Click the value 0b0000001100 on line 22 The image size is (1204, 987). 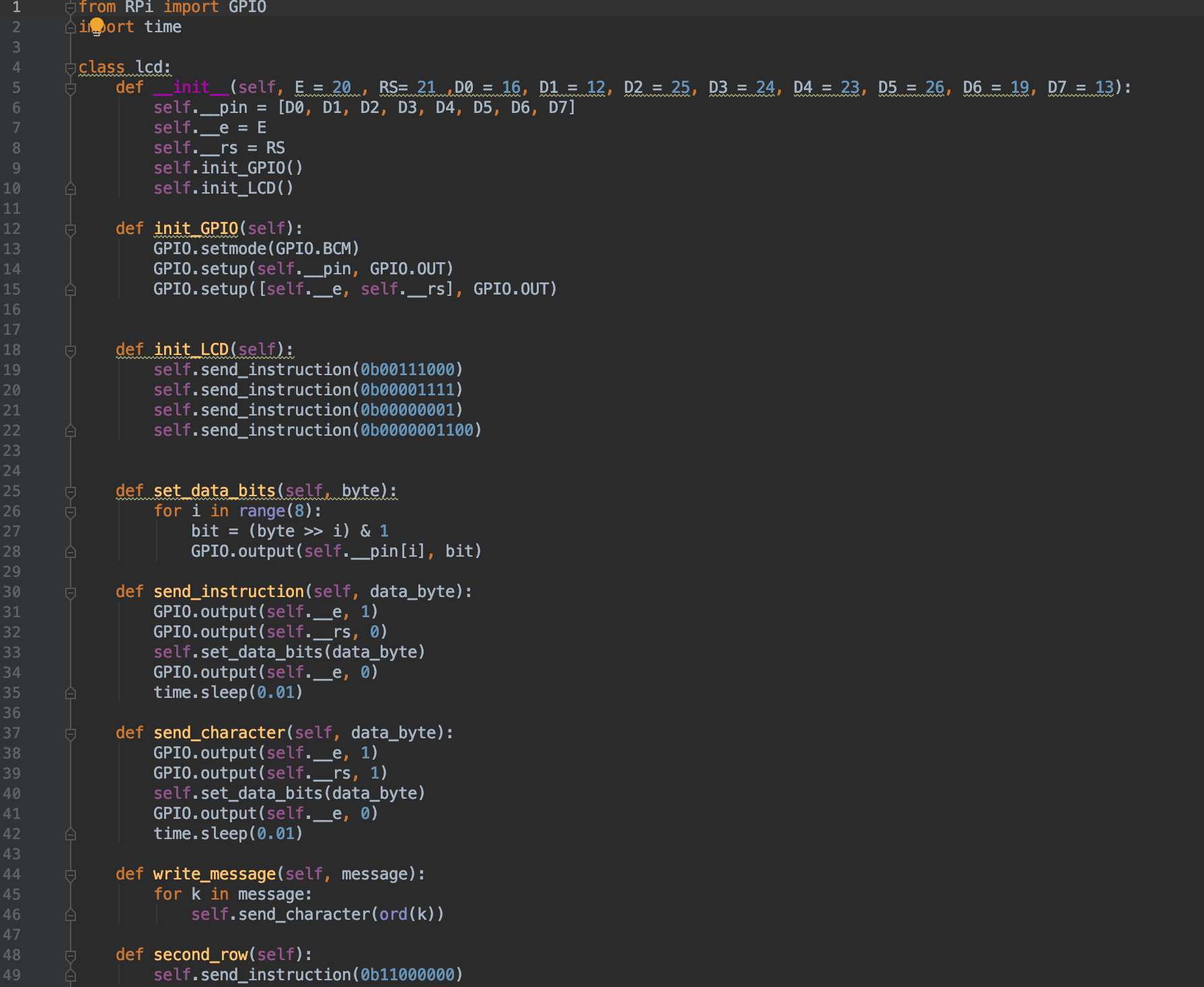[x=417, y=430]
